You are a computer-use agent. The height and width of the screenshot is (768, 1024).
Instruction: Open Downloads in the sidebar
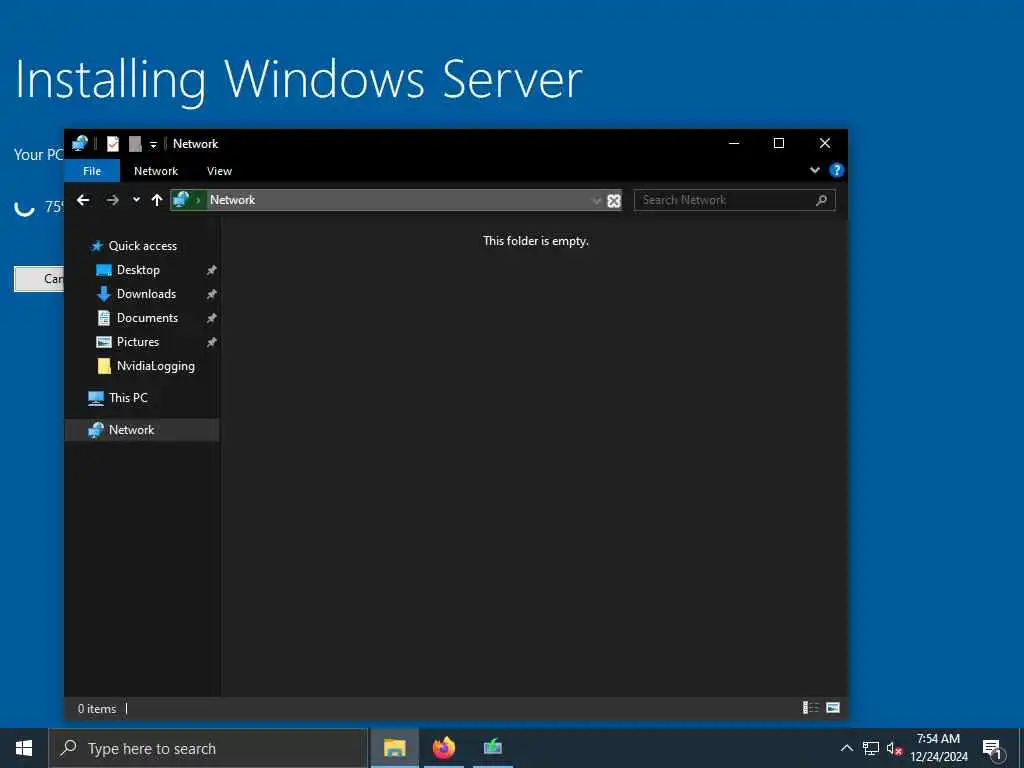point(146,294)
